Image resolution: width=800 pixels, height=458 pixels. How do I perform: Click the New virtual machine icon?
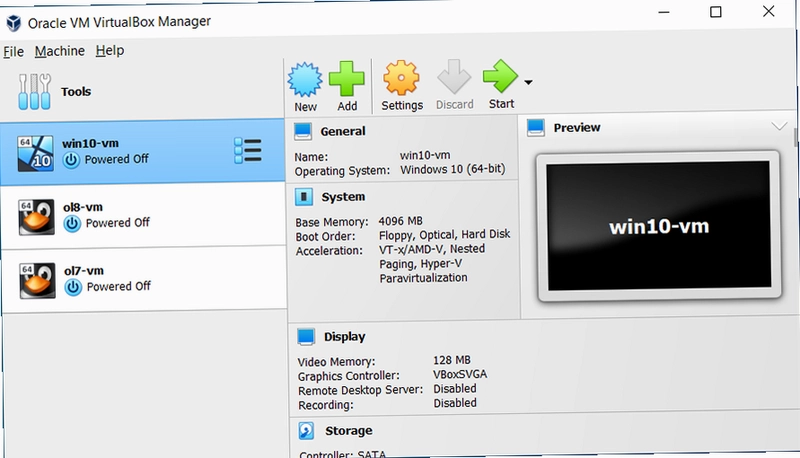305,80
